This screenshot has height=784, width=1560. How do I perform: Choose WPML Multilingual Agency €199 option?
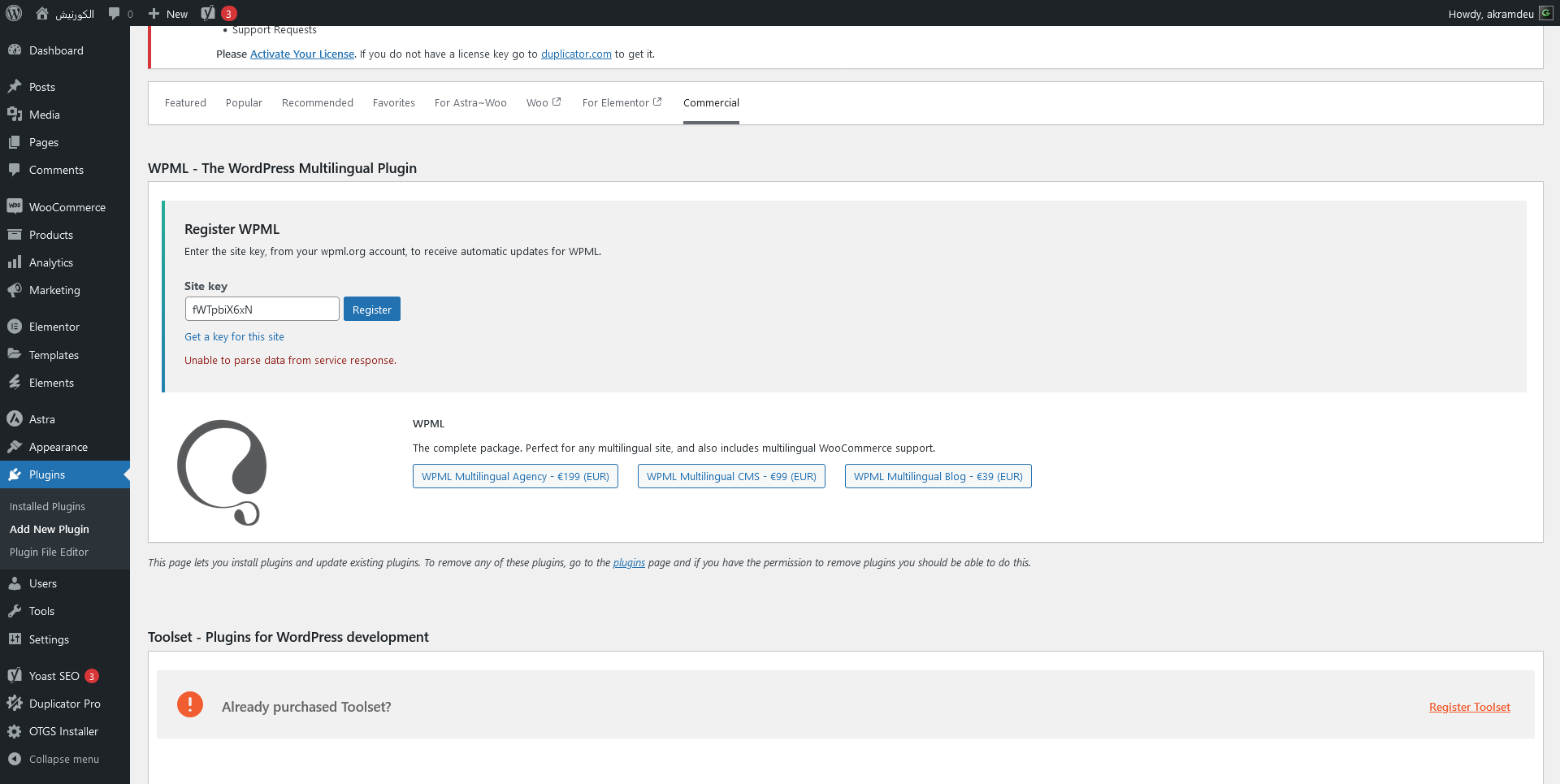click(x=515, y=476)
